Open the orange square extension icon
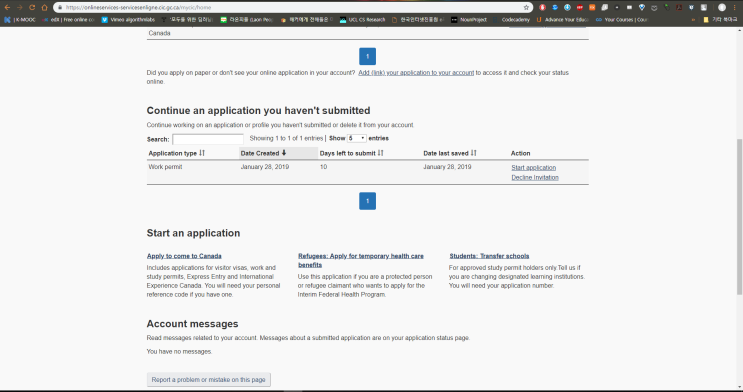The height and width of the screenshot is (392, 743). (592, 8)
